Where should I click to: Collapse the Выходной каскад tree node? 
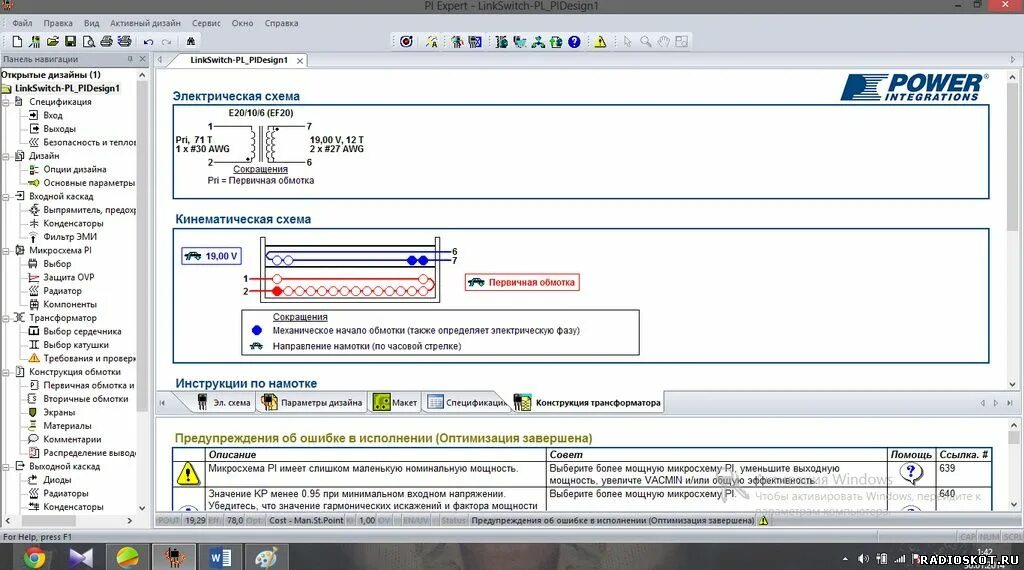(x=6, y=467)
